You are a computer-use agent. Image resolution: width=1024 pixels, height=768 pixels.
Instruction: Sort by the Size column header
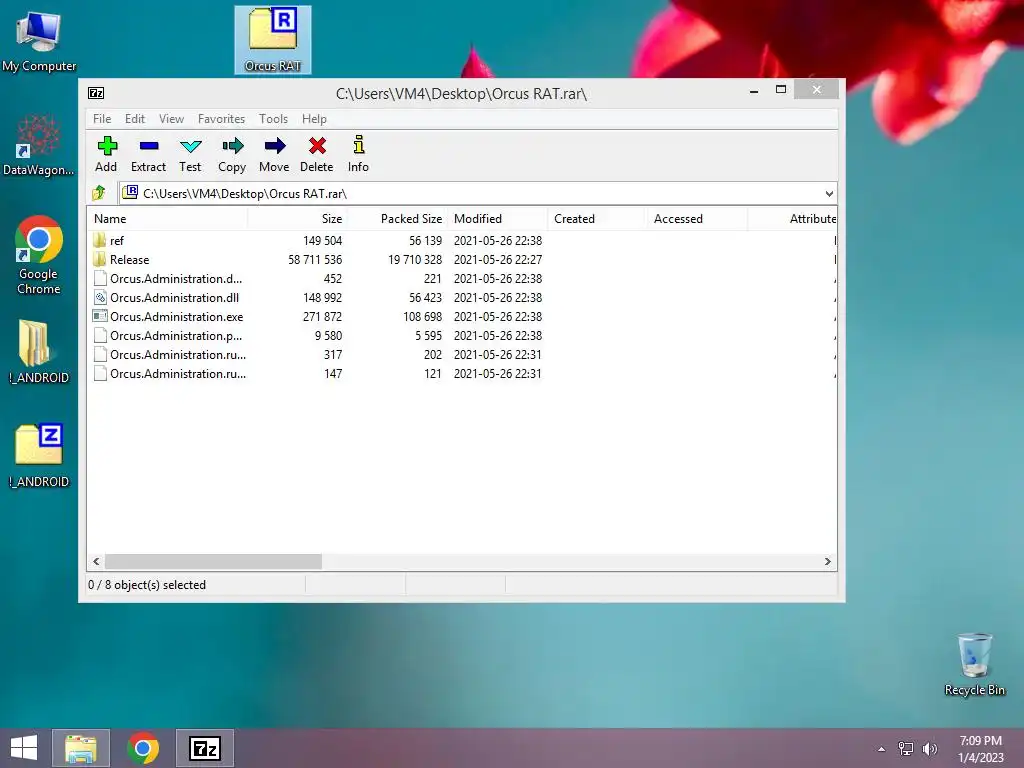(298, 219)
